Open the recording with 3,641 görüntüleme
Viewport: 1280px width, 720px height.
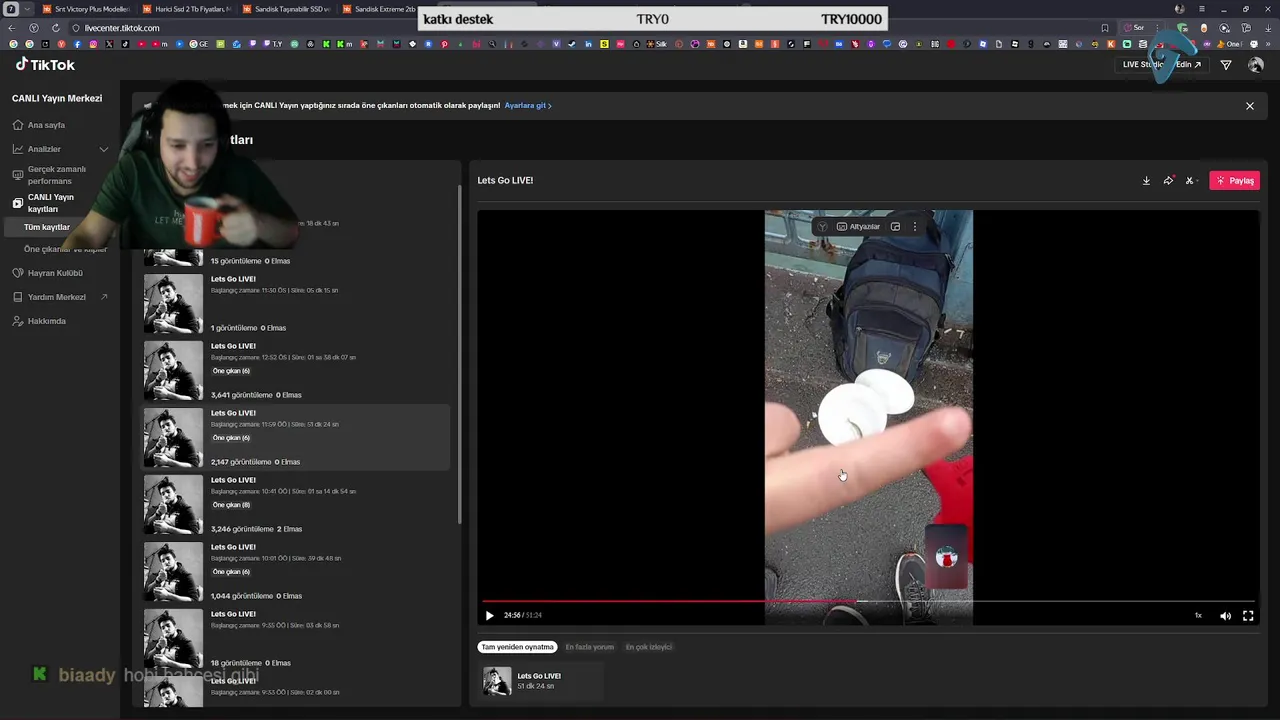pyautogui.click(x=296, y=371)
